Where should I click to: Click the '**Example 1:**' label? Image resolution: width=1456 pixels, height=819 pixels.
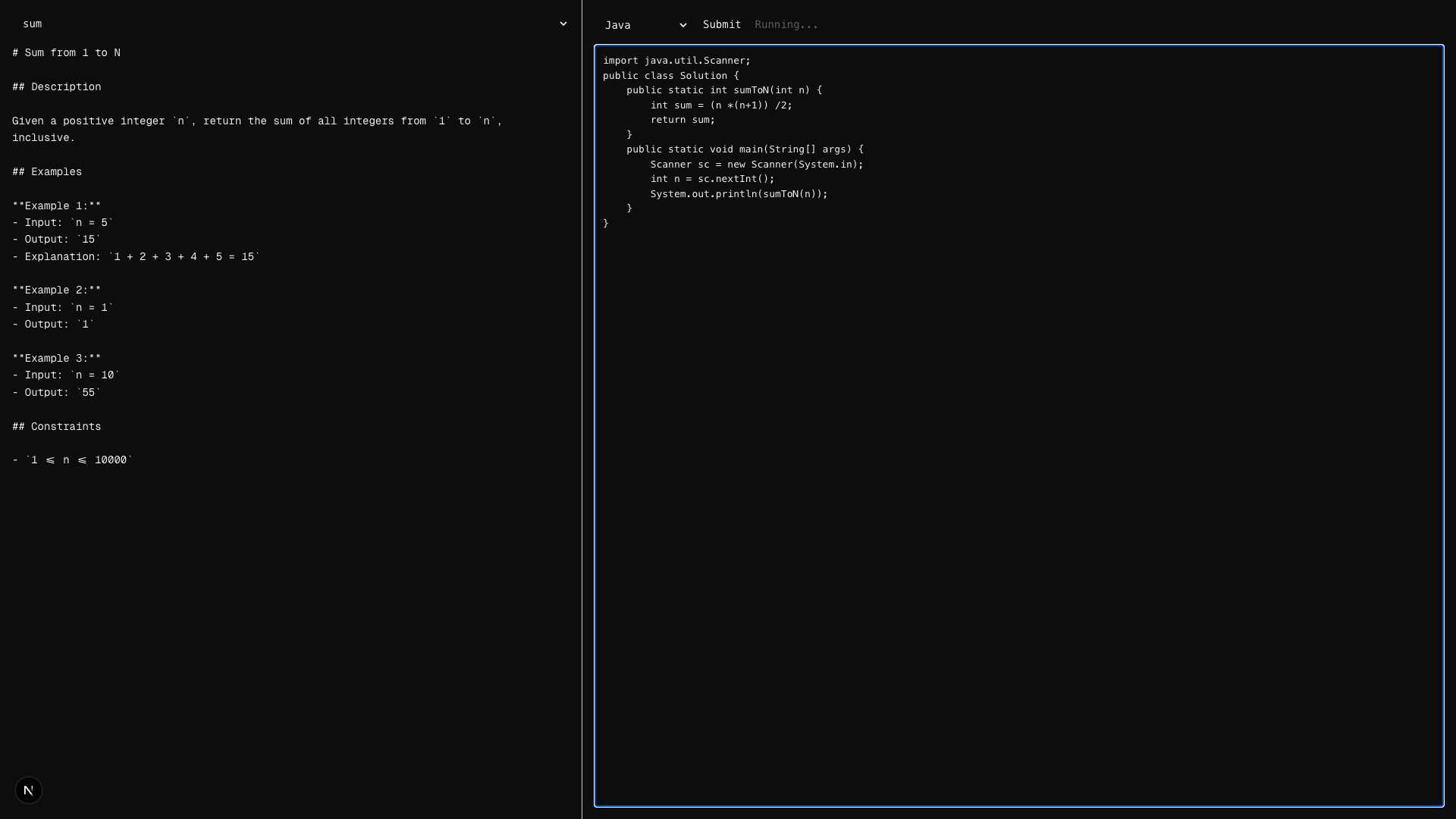tap(57, 206)
